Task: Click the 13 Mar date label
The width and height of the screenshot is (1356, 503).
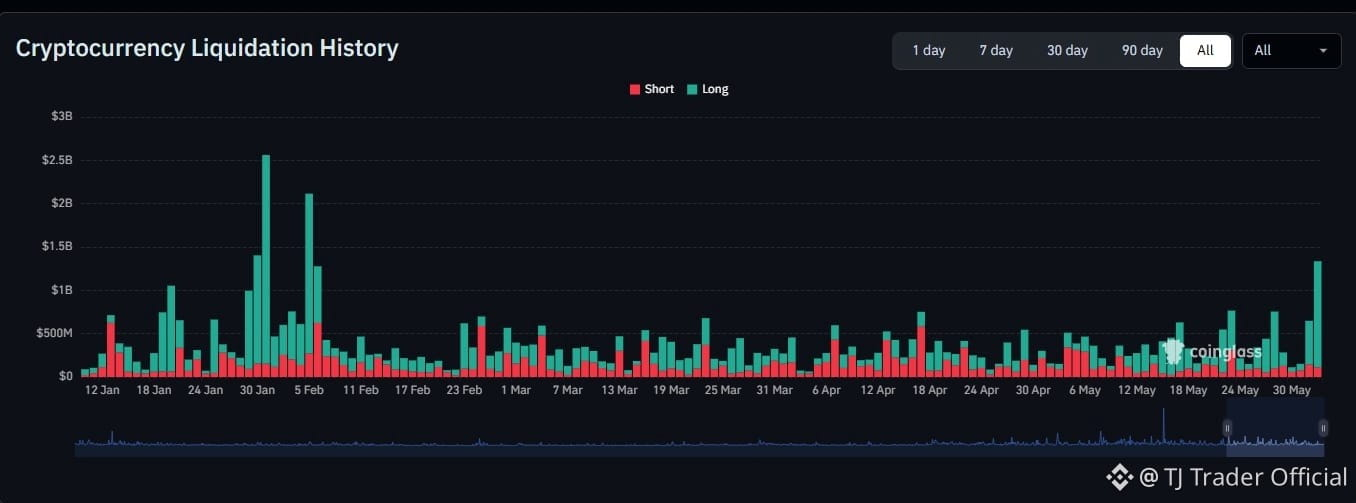Action: click(x=619, y=390)
